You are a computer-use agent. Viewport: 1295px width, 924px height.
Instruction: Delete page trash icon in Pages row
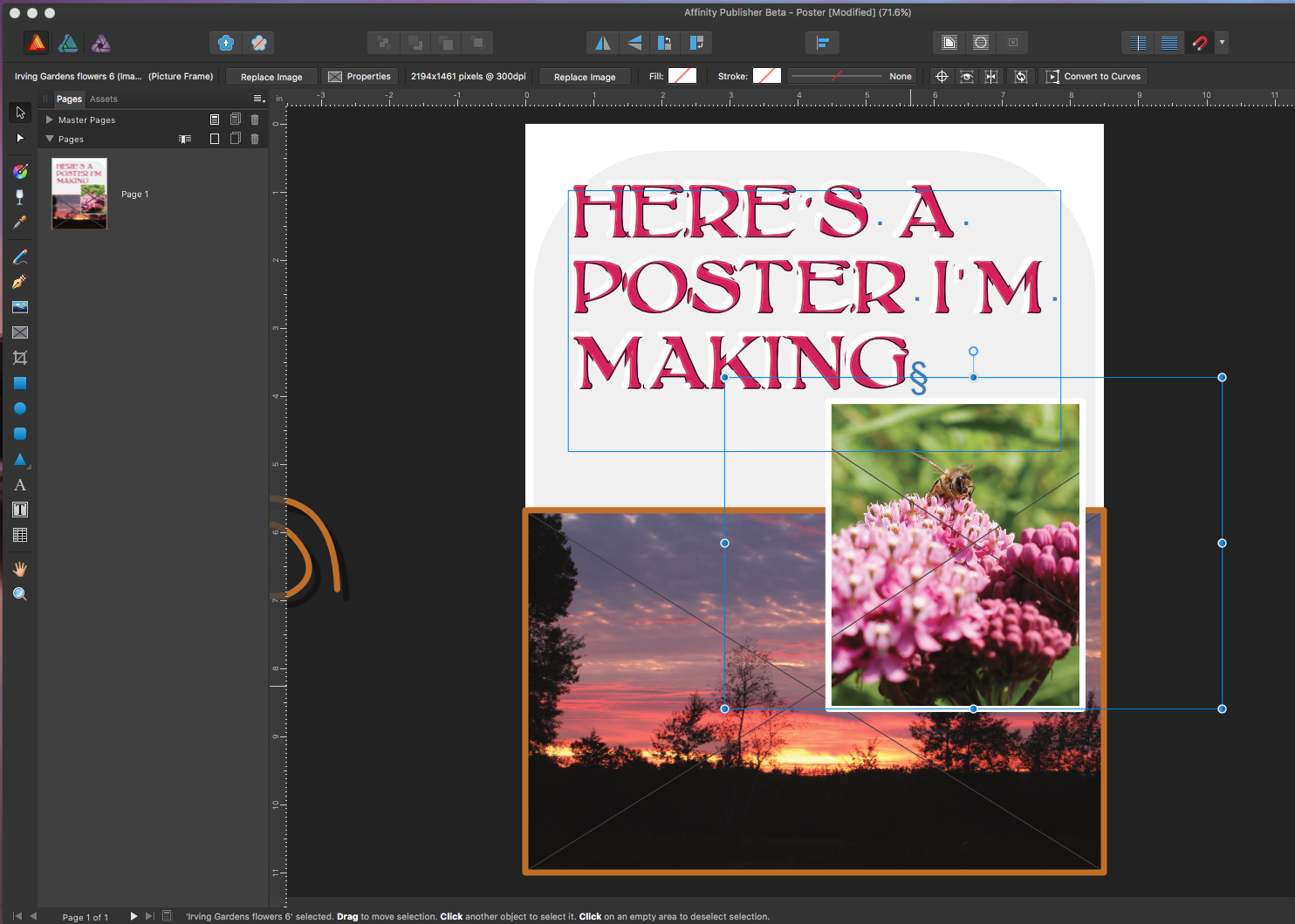pyautogui.click(x=255, y=139)
